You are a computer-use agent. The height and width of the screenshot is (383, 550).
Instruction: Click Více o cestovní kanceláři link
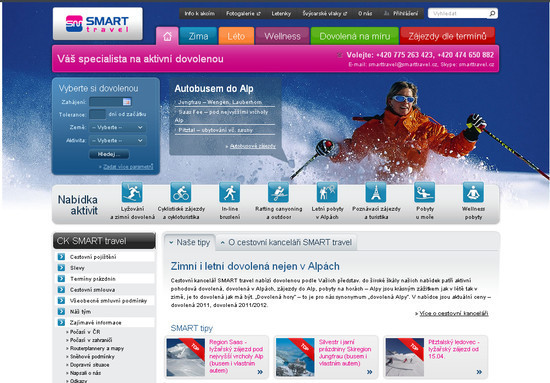454,313
